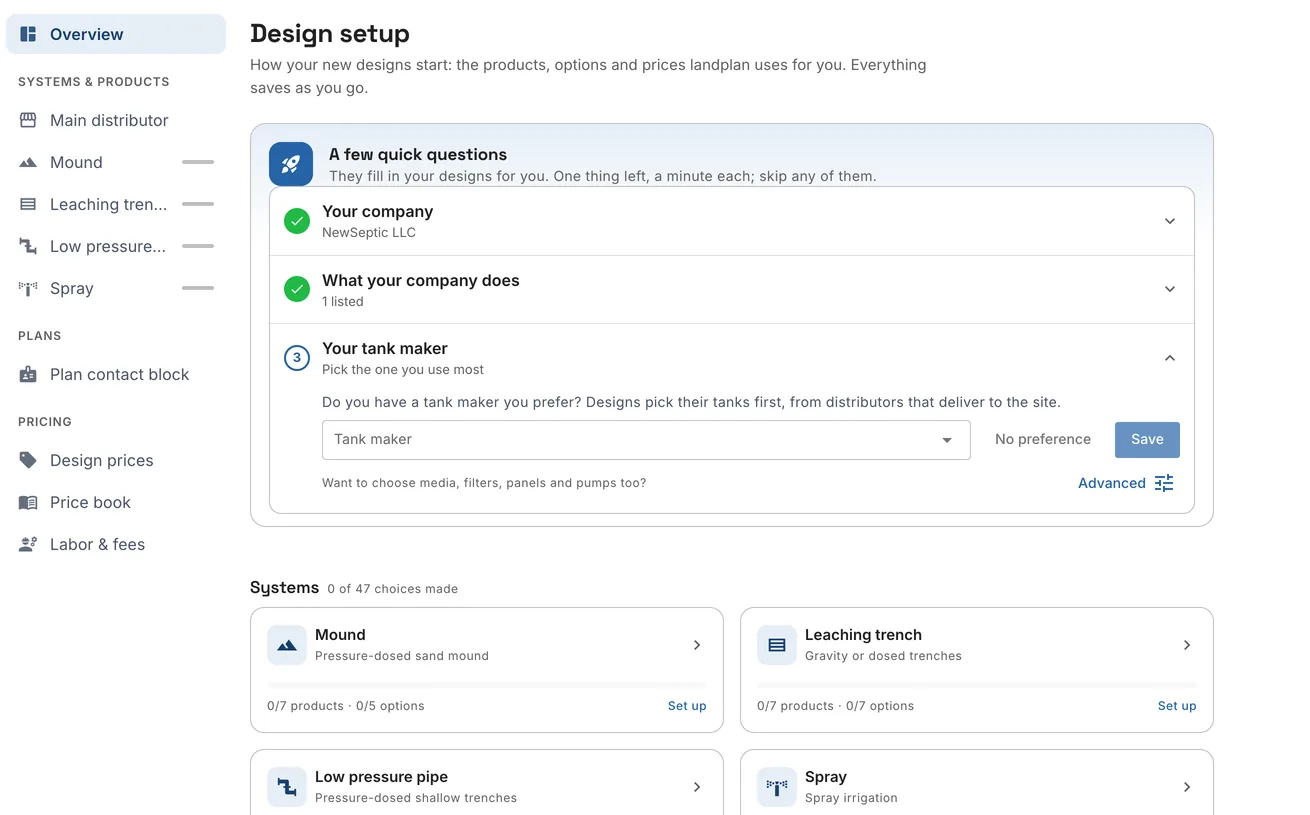The height and width of the screenshot is (815, 1310).
Task: Open the Tank maker dropdown
Action: [646, 440]
